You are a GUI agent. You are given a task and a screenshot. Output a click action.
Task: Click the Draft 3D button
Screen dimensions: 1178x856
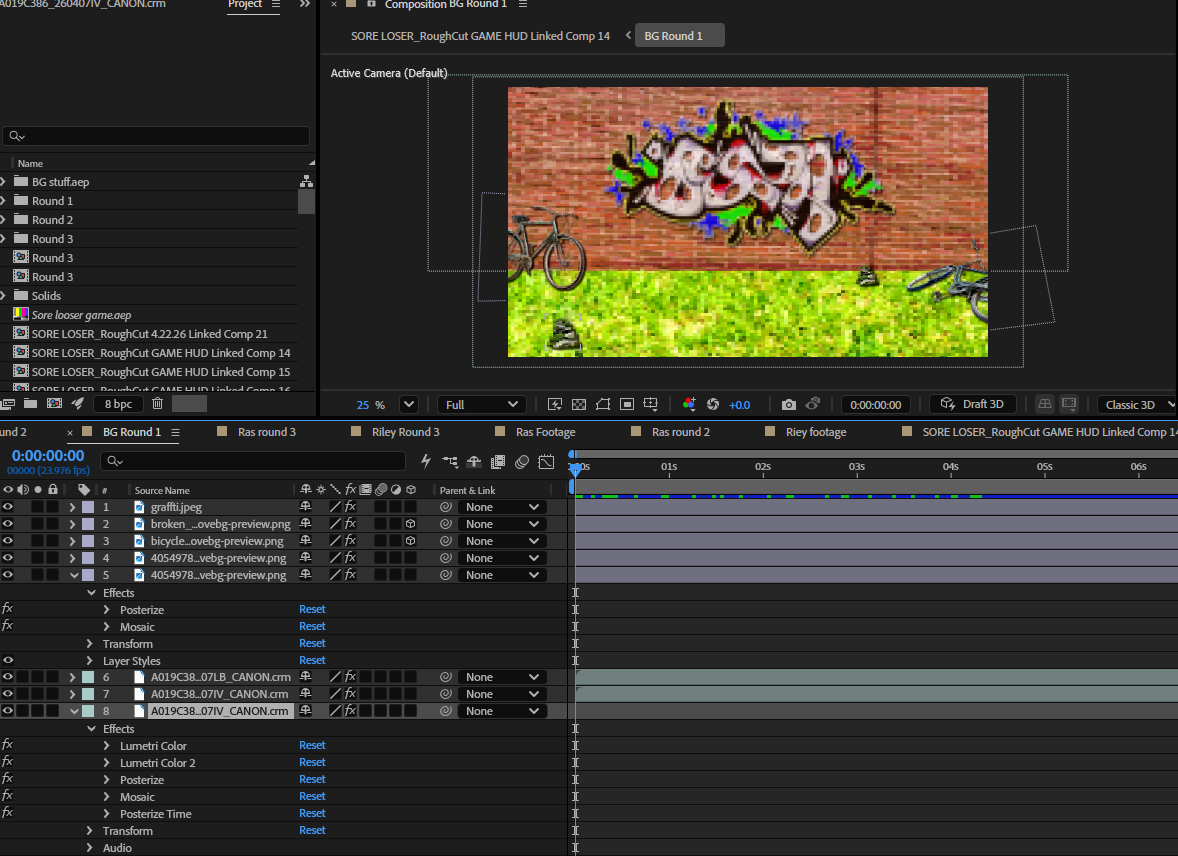pos(973,404)
